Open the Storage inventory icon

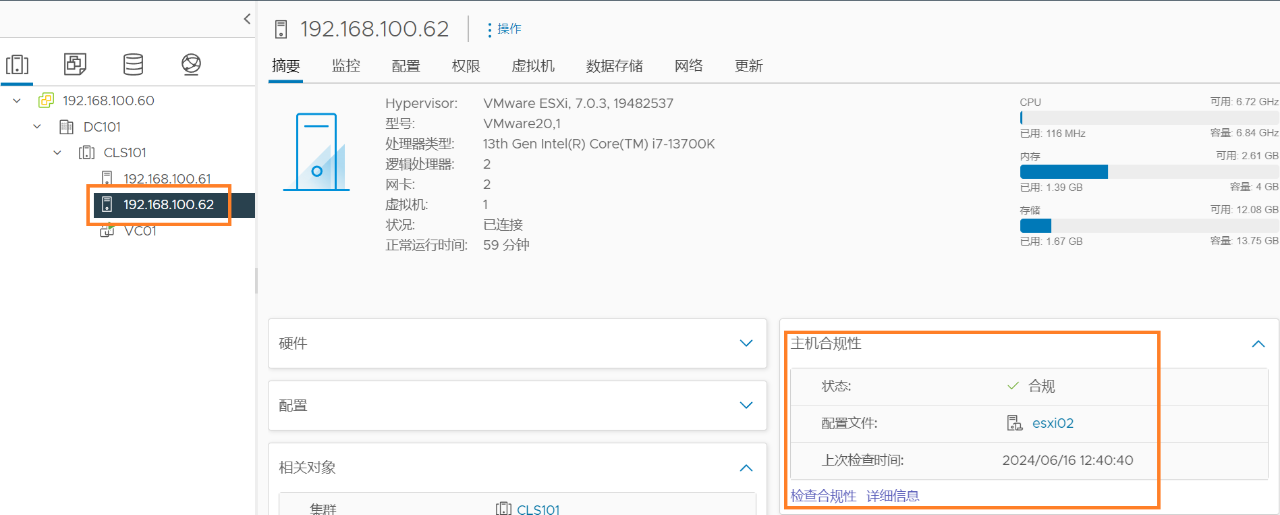click(x=133, y=65)
